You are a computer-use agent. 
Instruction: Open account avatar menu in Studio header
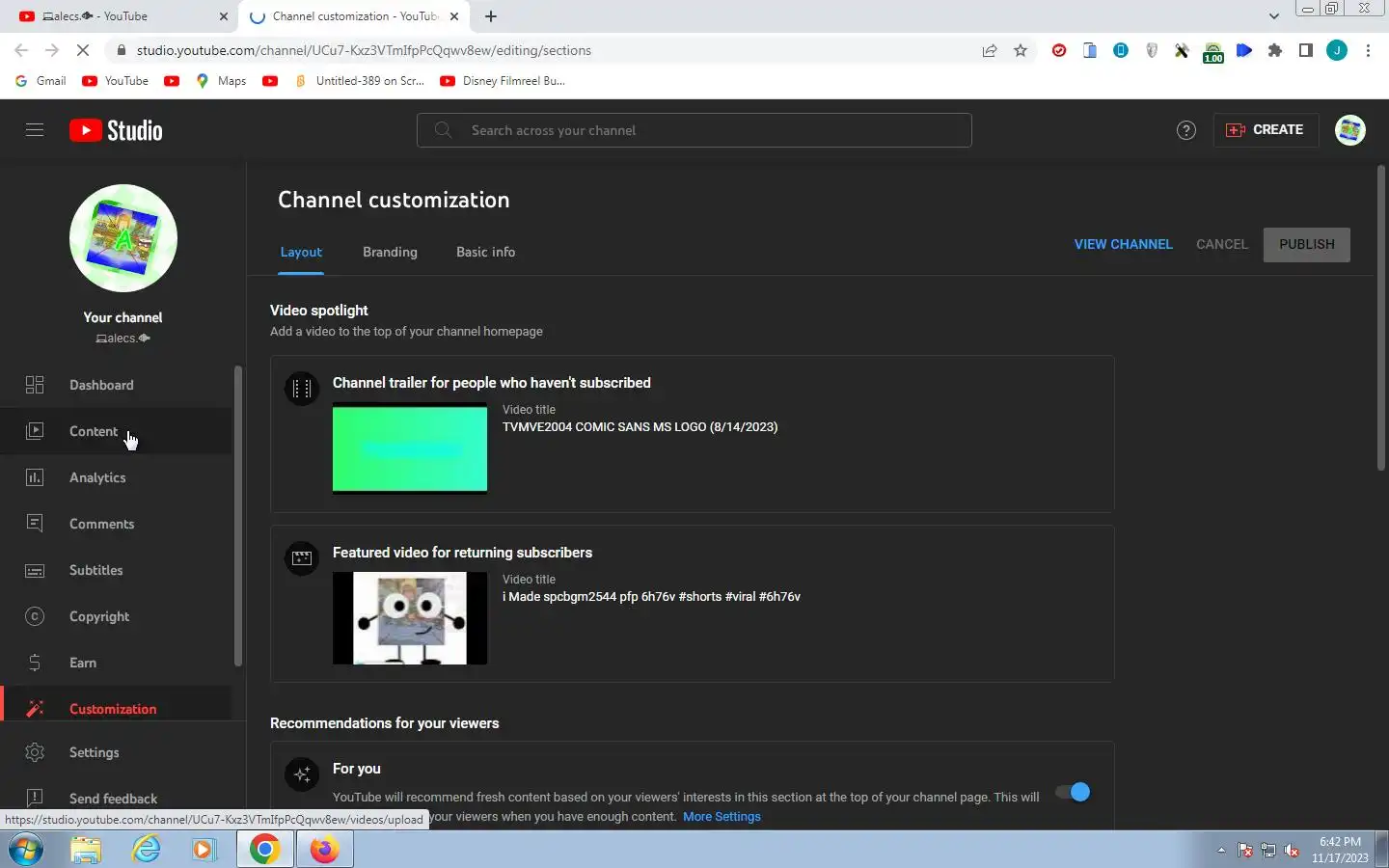pos(1350,130)
